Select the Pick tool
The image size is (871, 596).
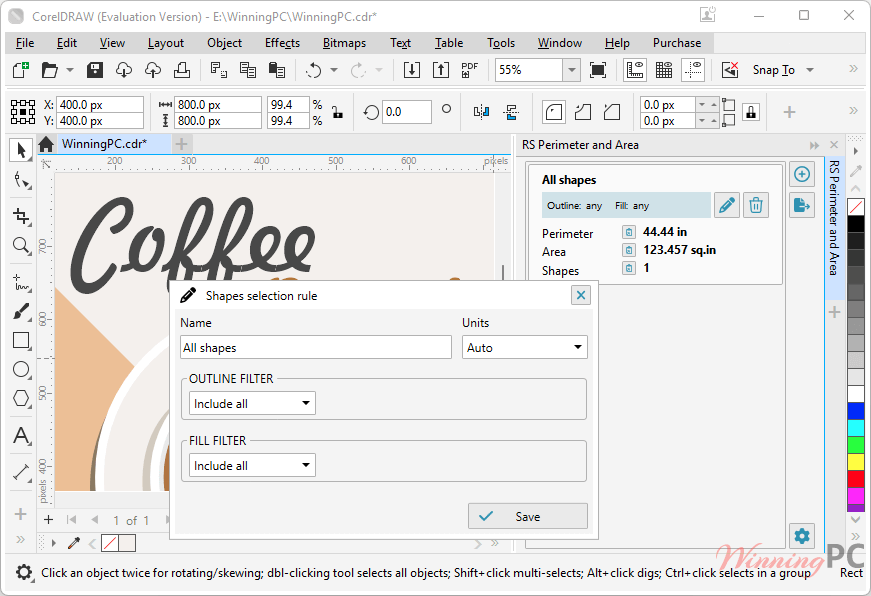pos(21,150)
